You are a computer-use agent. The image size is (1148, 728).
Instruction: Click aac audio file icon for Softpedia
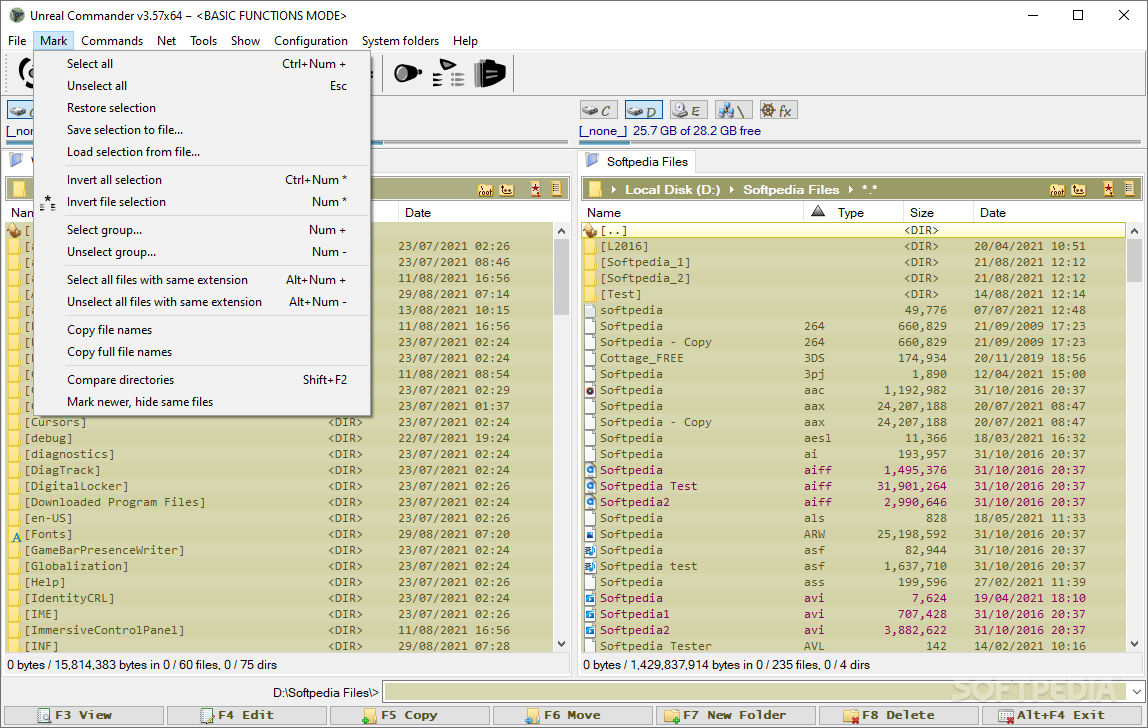(590, 390)
